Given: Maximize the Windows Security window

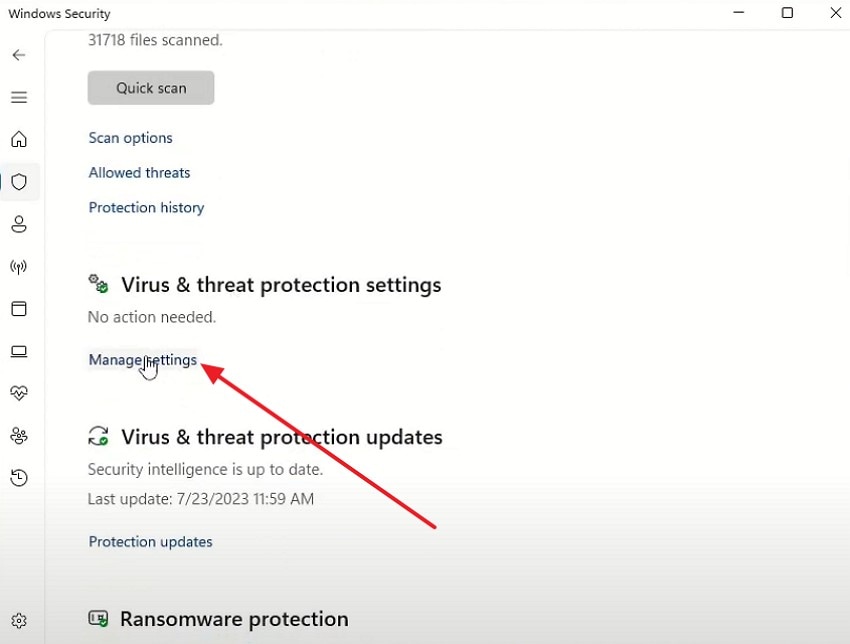Looking at the screenshot, I should (x=787, y=13).
